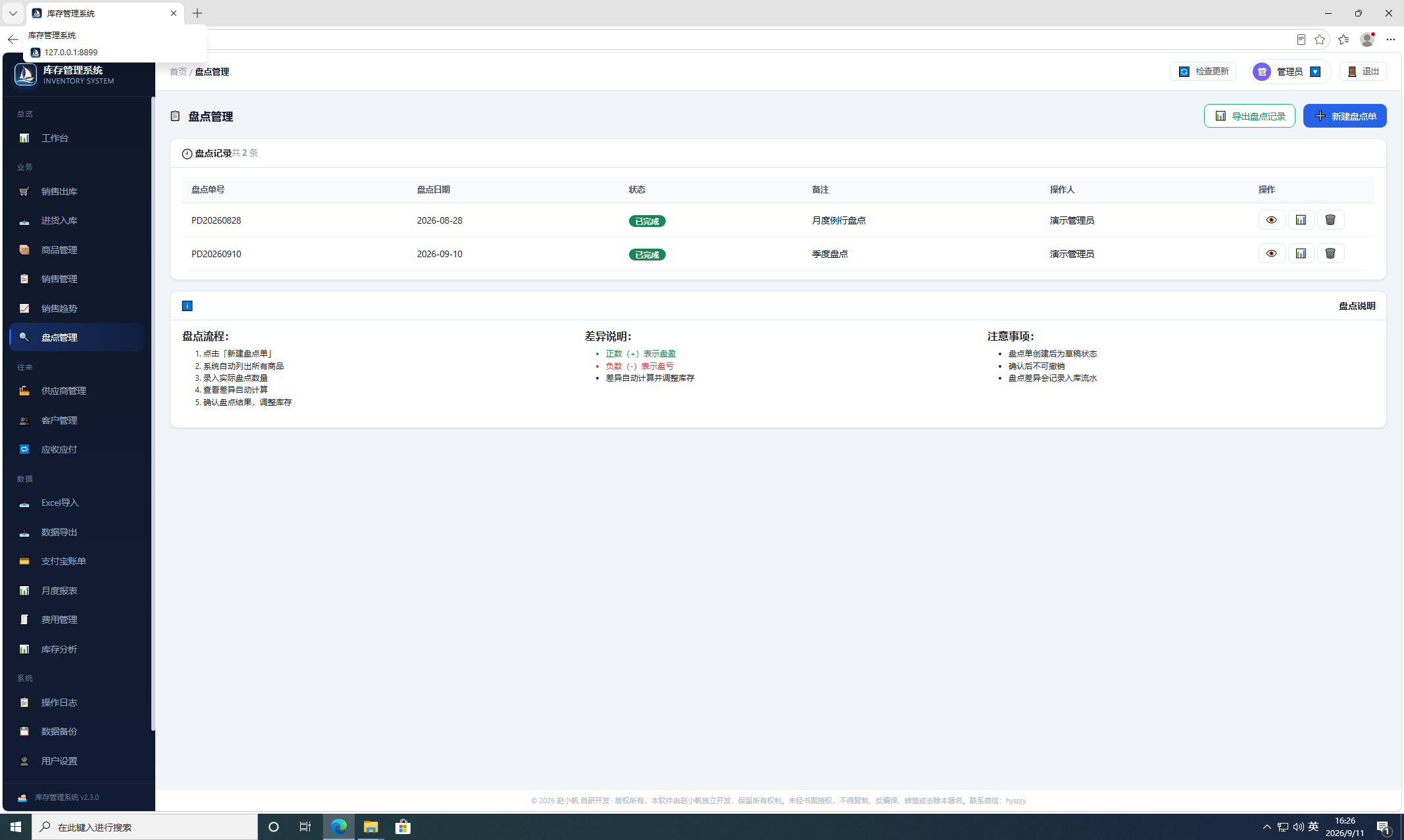
Task: Export chart icon for PD20260828 row
Action: [x=1301, y=220]
